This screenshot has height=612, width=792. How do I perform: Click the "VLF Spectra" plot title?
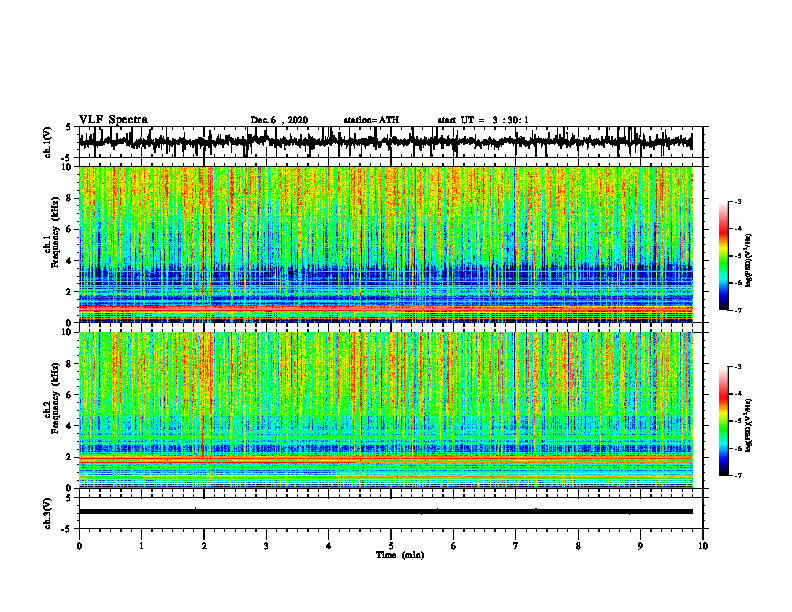coord(113,120)
